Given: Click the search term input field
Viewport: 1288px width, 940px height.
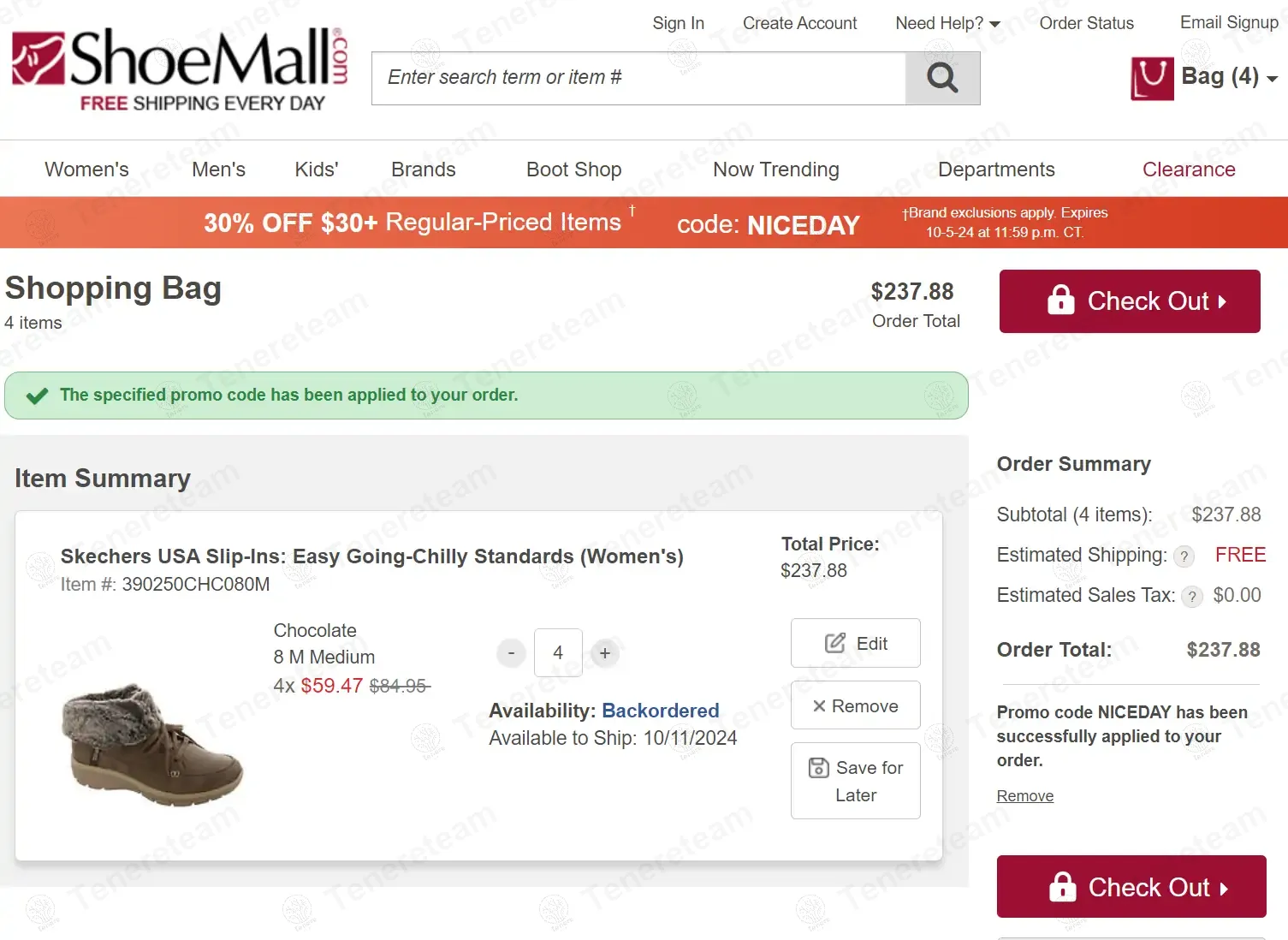Looking at the screenshot, I should (638, 78).
